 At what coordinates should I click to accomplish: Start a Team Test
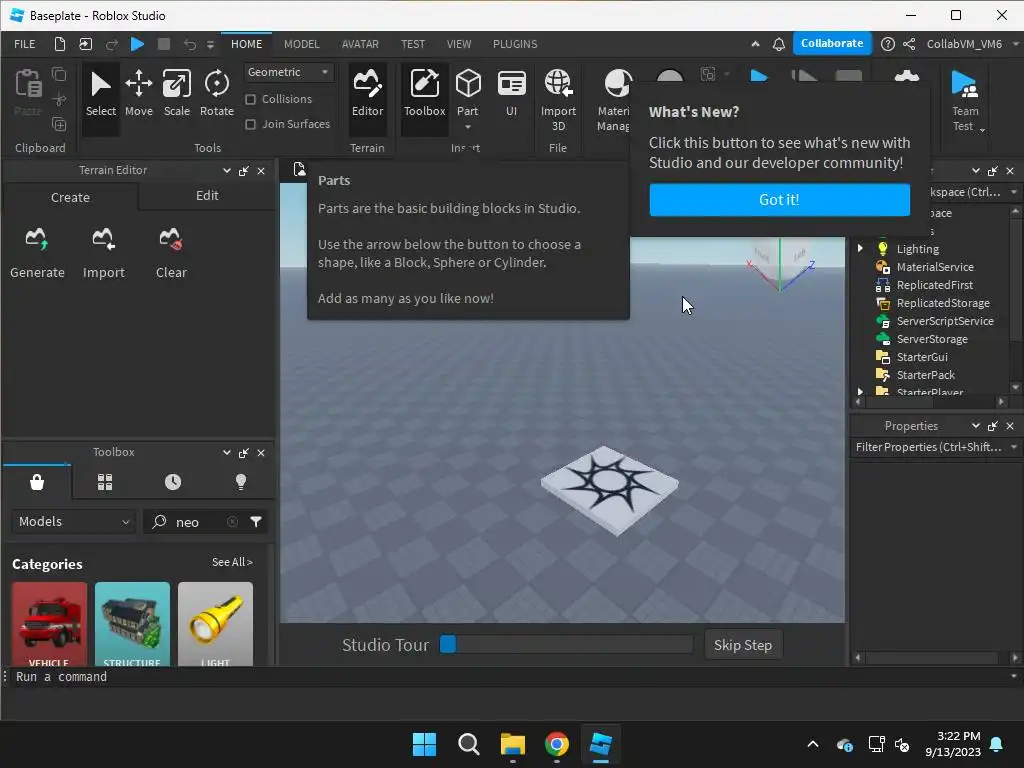pos(965,99)
